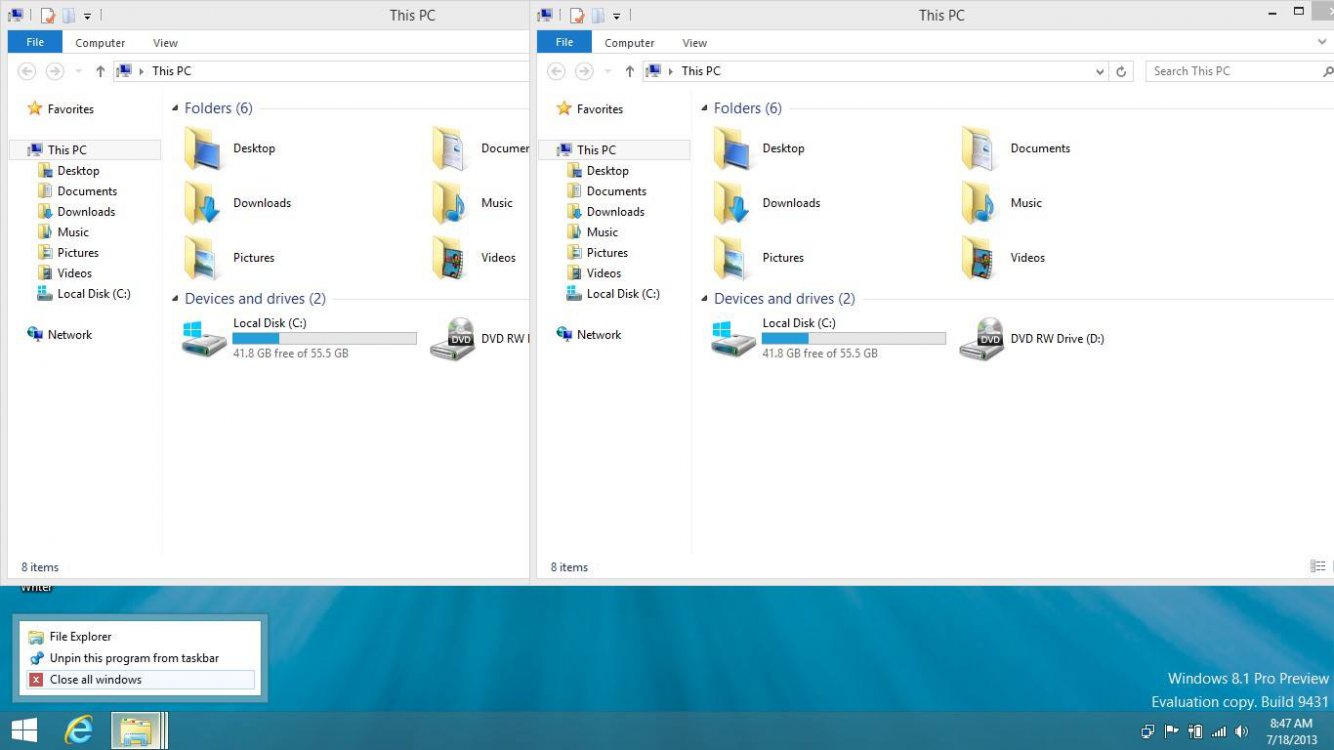
Task: Open Music folder icon in left window
Action: point(451,203)
